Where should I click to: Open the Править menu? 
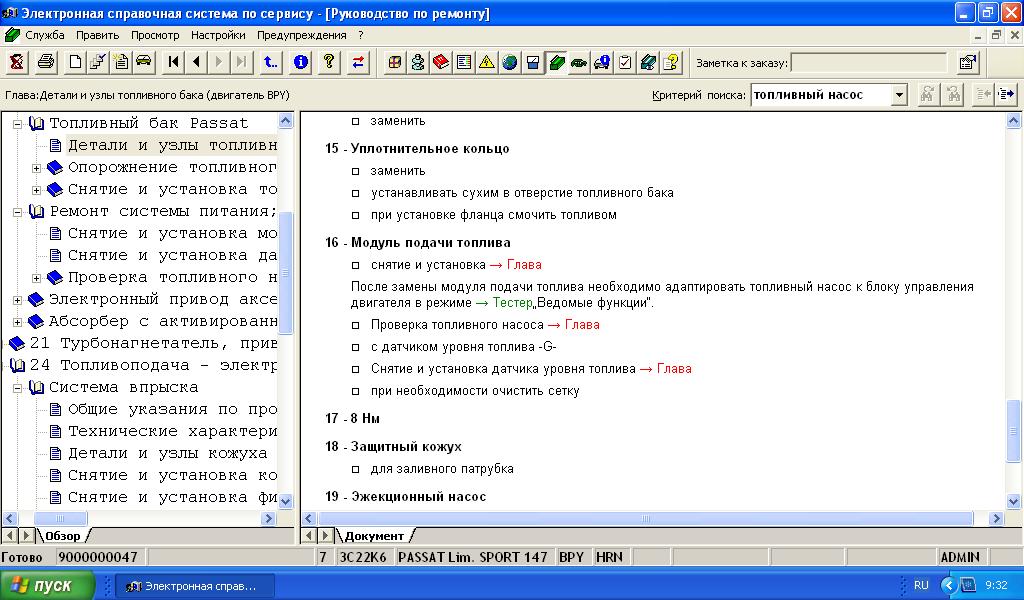pos(97,35)
